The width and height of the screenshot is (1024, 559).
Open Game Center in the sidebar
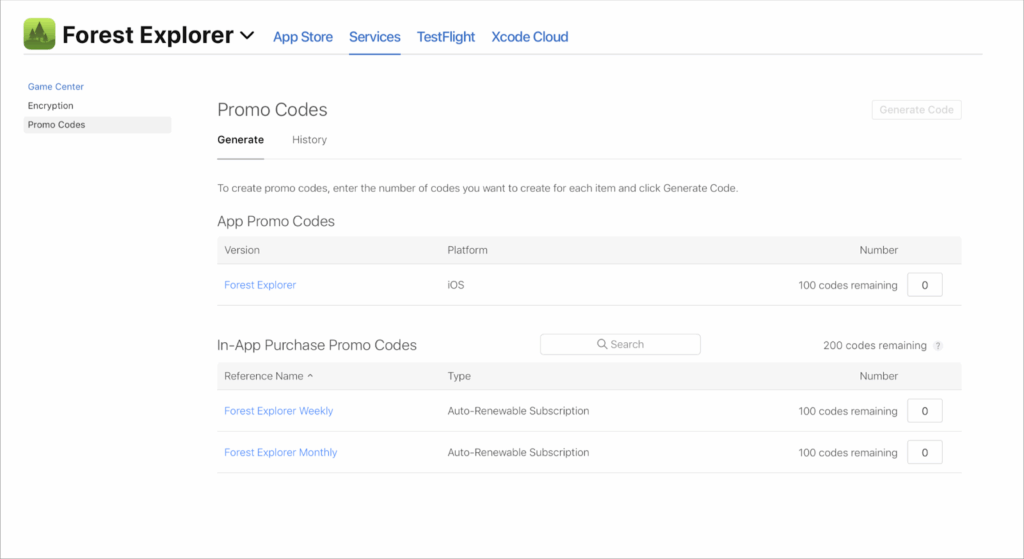point(56,87)
